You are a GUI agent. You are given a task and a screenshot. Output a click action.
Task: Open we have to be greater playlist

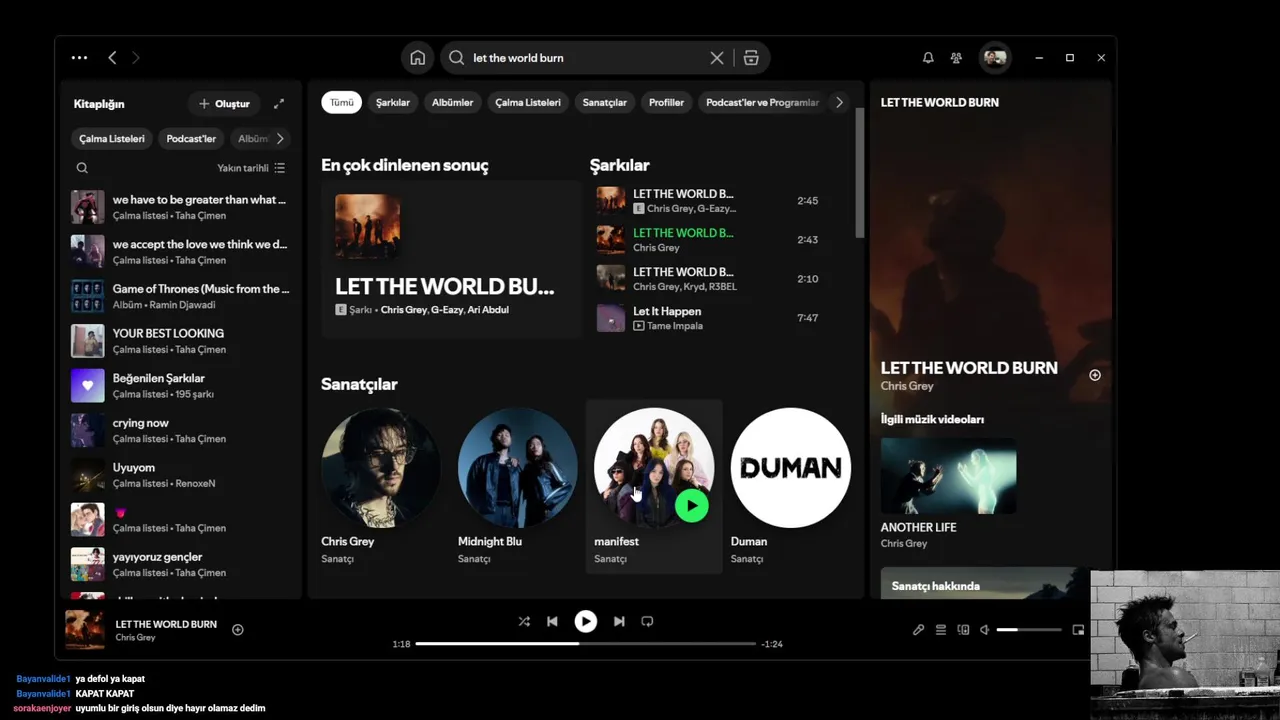pos(180,207)
